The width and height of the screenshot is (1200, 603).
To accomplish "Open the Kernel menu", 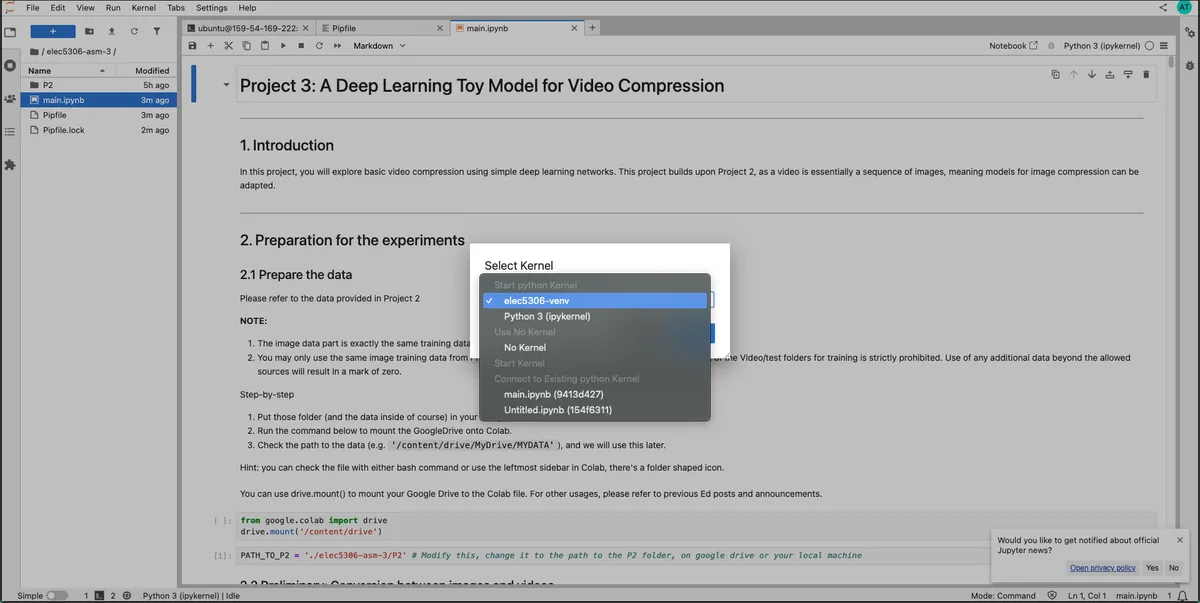I will coord(143,8).
